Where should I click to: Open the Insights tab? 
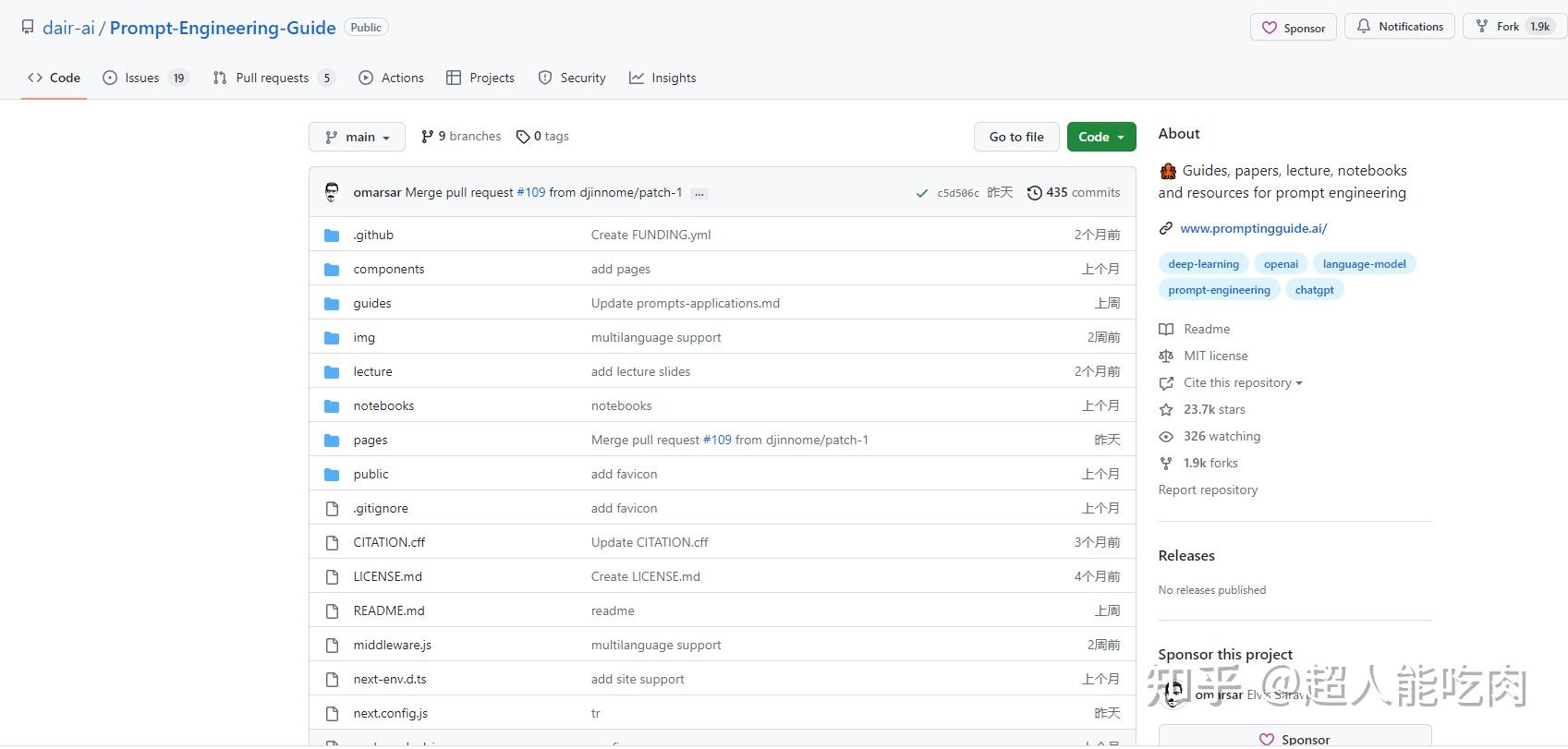662,79
